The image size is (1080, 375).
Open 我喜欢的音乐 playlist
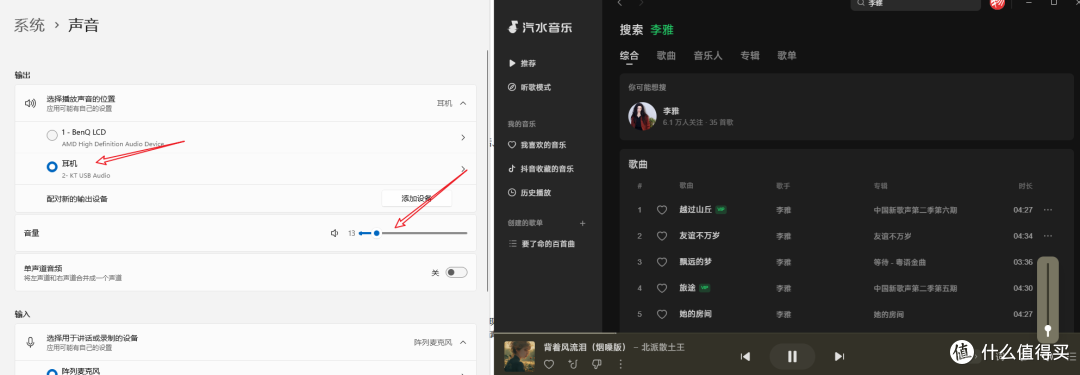tap(537, 145)
